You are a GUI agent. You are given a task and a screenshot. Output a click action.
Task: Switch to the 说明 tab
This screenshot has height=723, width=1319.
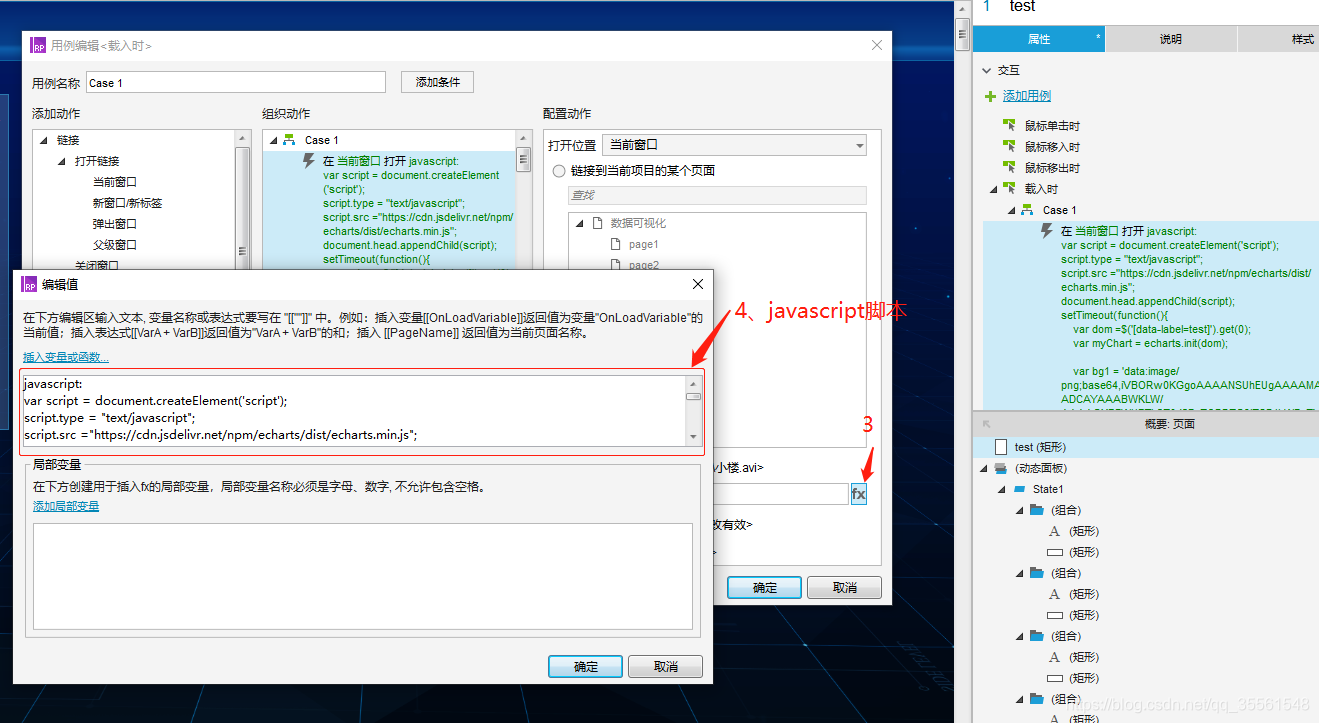click(x=1171, y=39)
